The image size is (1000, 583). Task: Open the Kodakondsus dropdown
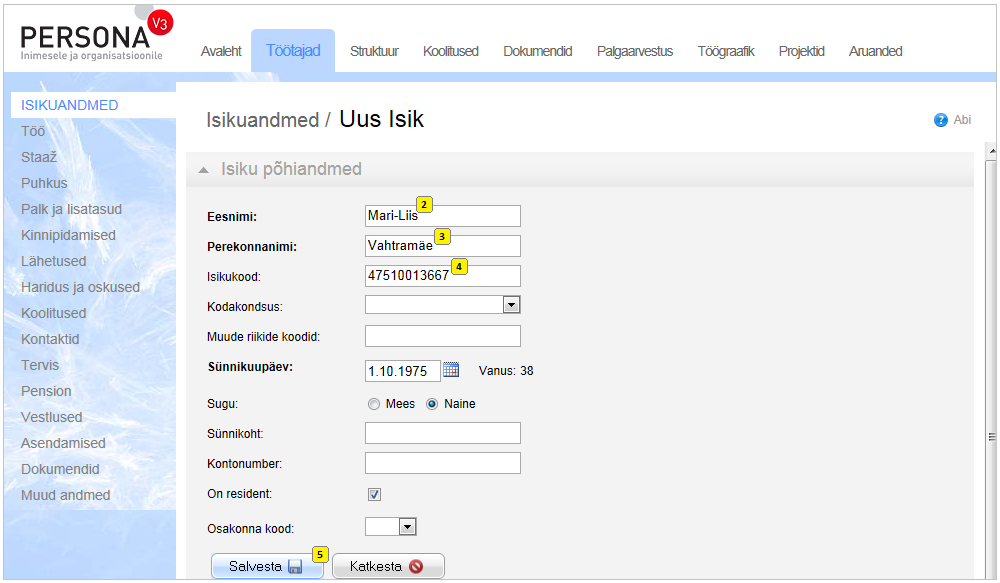pyautogui.click(x=511, y=305)
